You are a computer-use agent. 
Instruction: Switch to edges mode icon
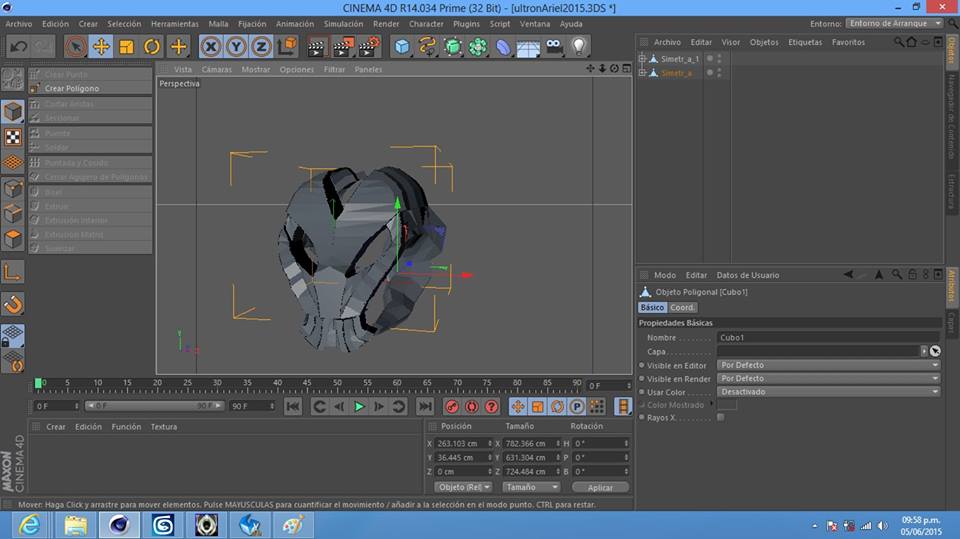13,214
